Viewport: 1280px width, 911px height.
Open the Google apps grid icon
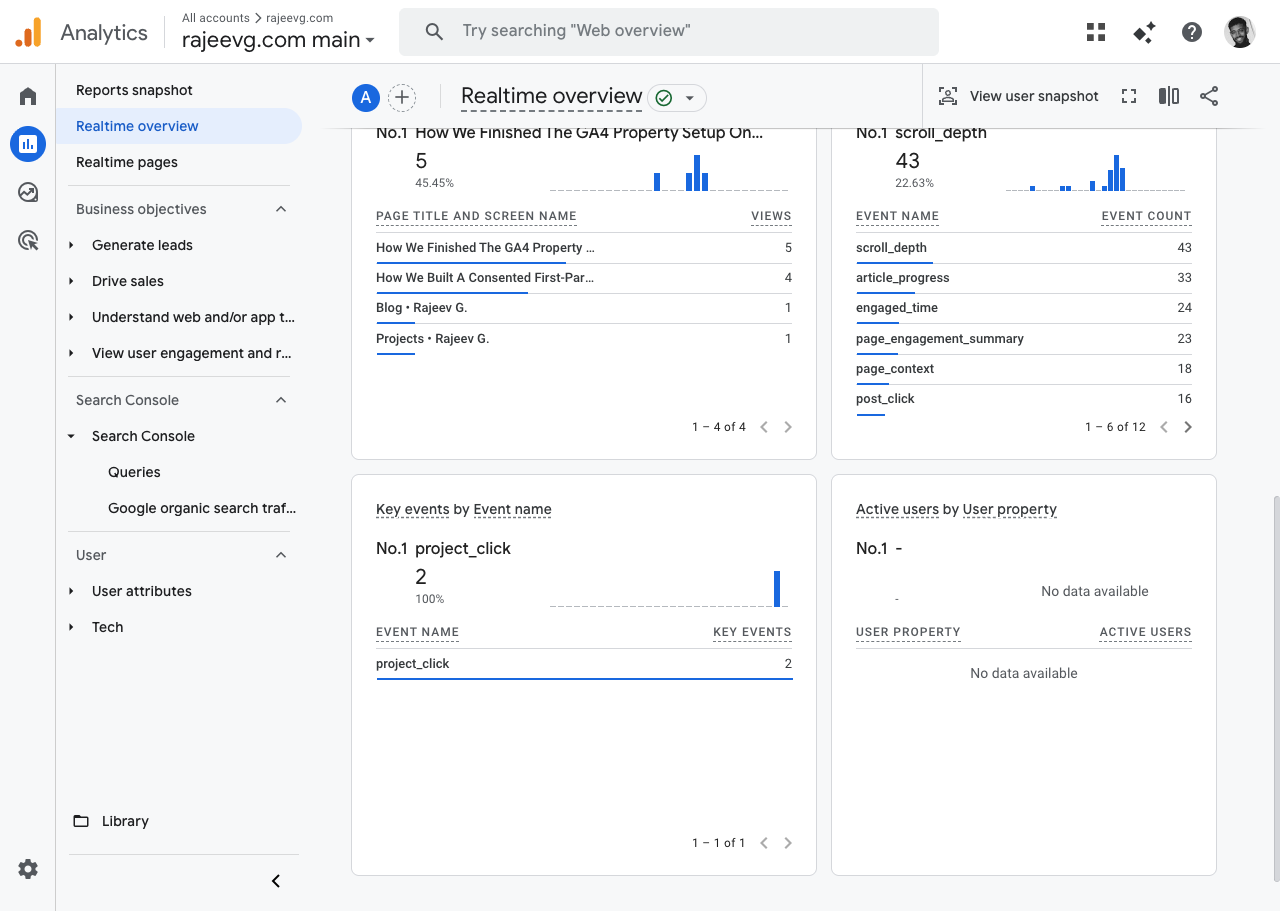point(1096,32)
